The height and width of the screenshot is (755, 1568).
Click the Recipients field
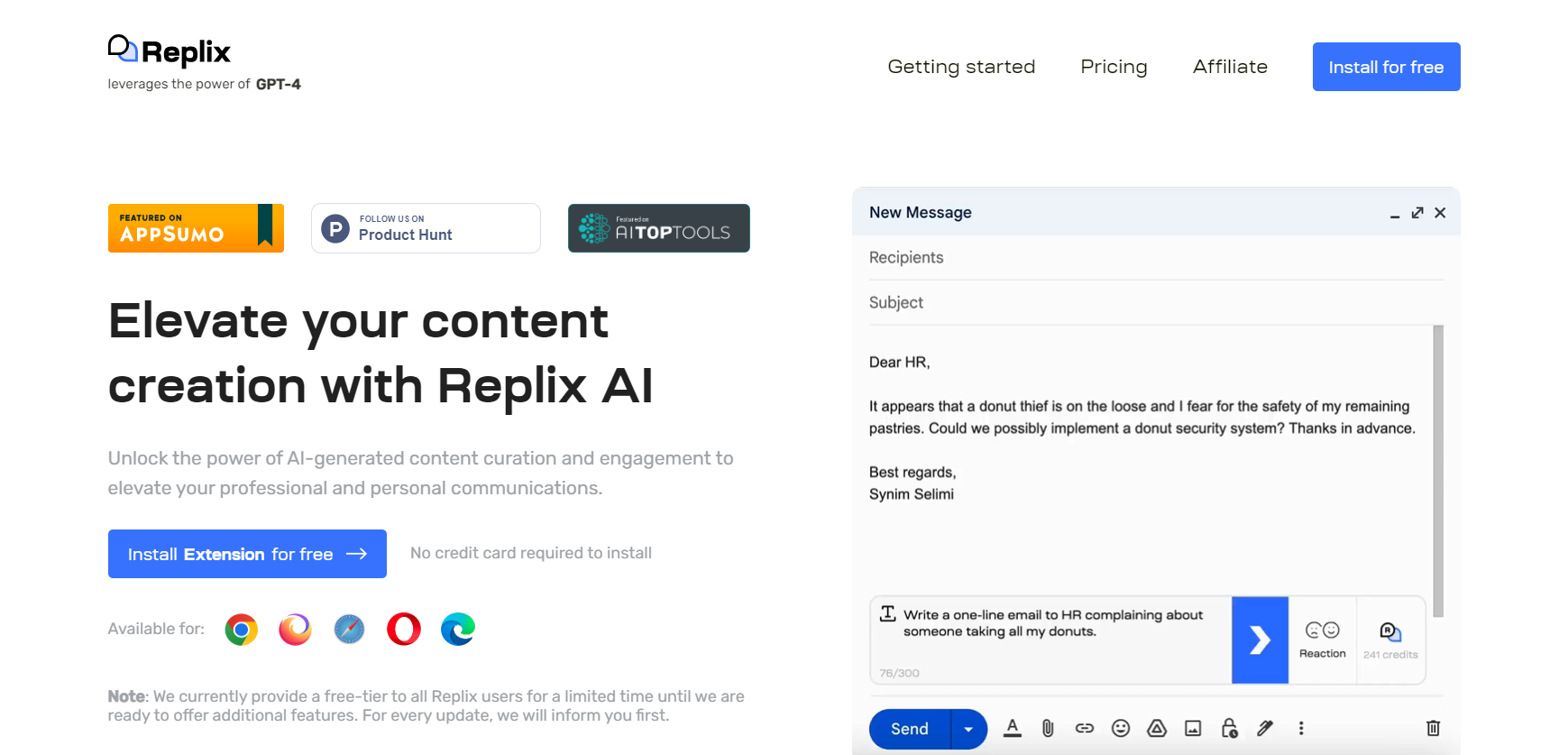click(x=1156, y=258)
